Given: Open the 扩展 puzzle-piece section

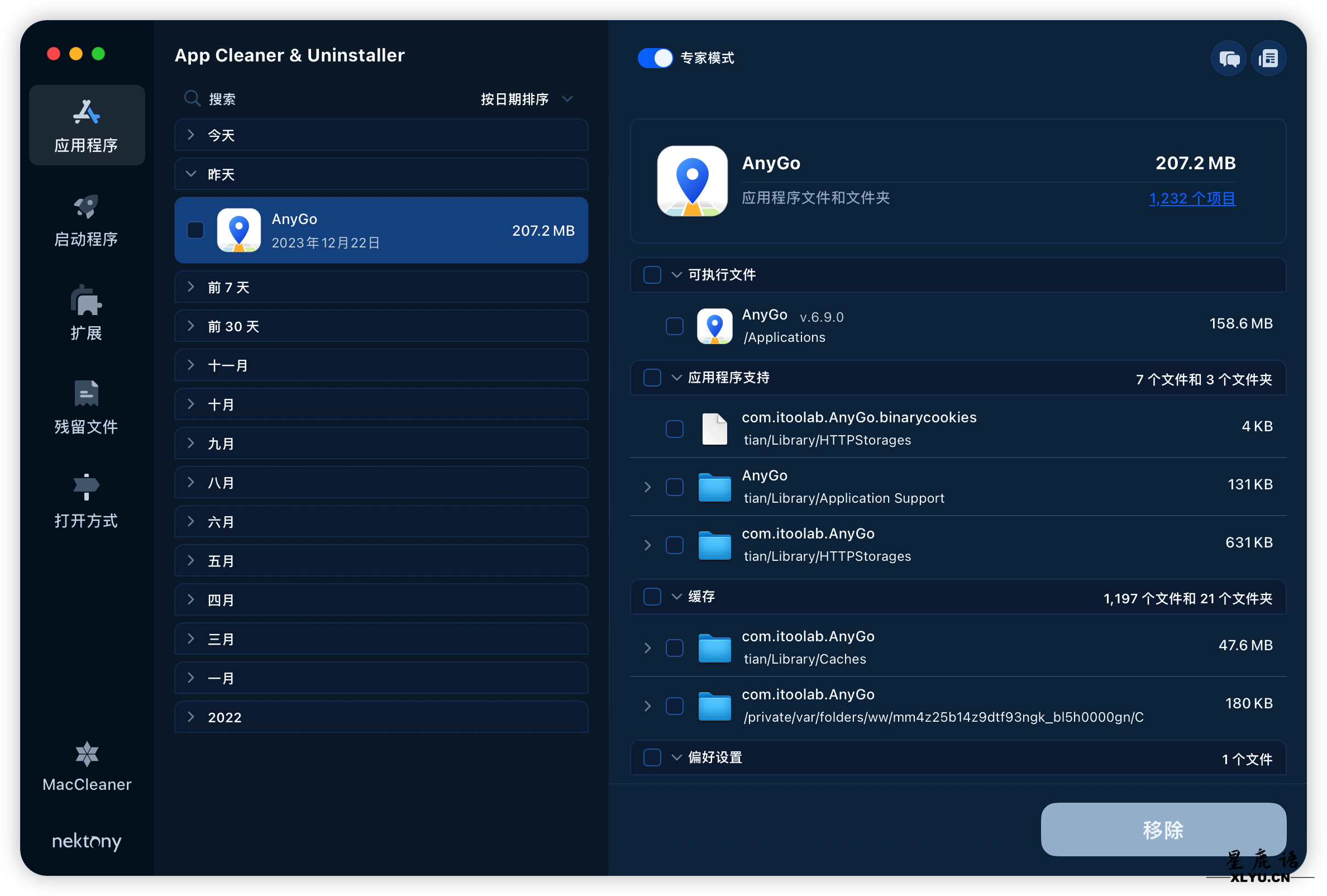Looking at the screenshot, I should [87, 313].
